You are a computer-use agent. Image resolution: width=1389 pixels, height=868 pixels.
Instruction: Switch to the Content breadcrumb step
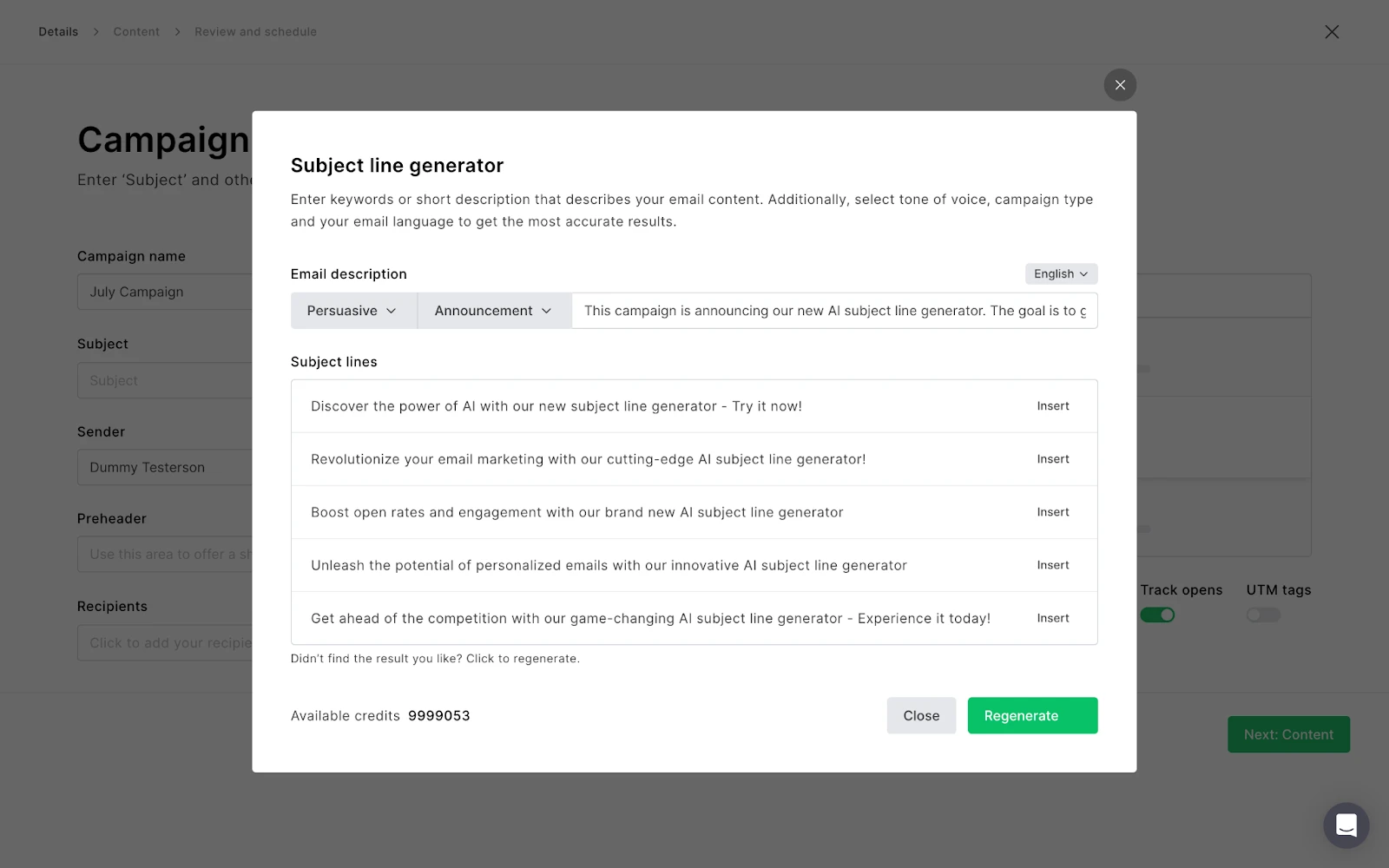(136, 32)
